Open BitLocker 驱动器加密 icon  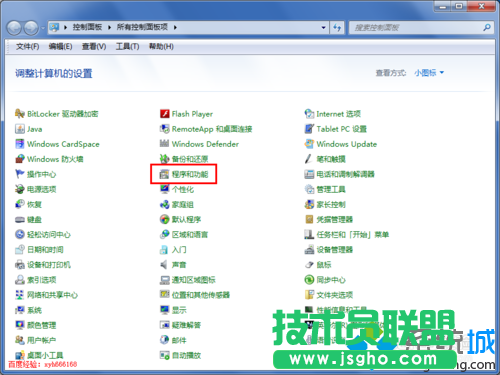(x=20, y=114)
